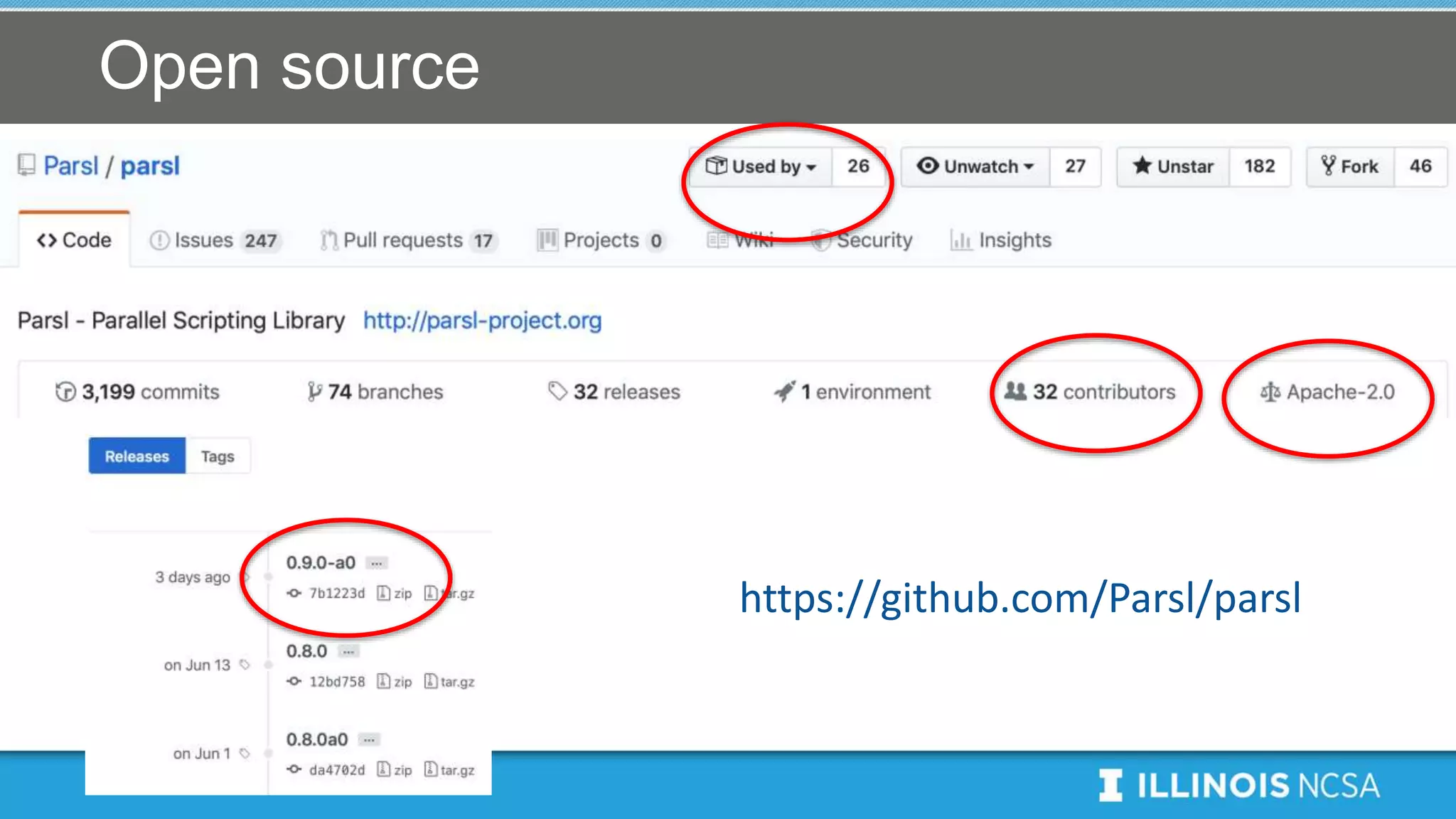Open commit 7b1223d
Screen dimensions: 1456x819
(337, 593)
